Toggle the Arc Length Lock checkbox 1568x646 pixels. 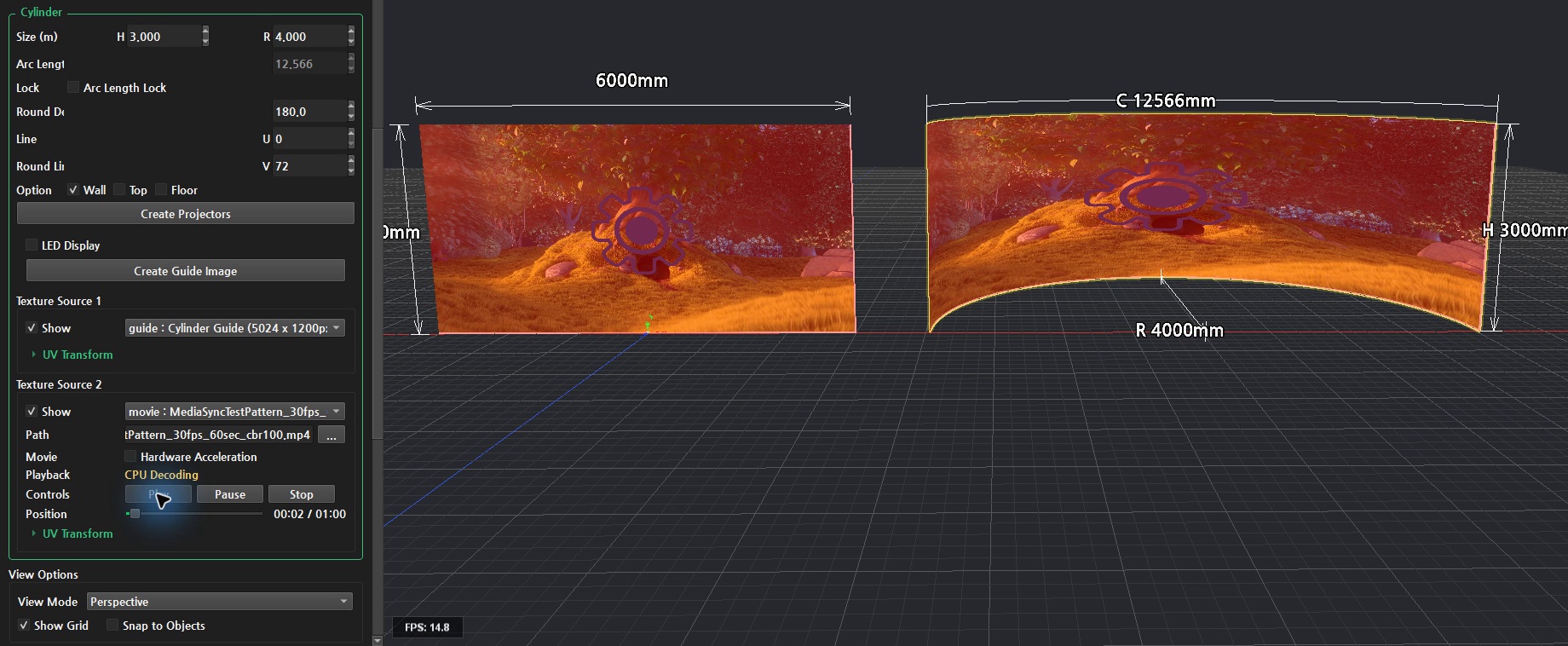(x=73, y=87)
